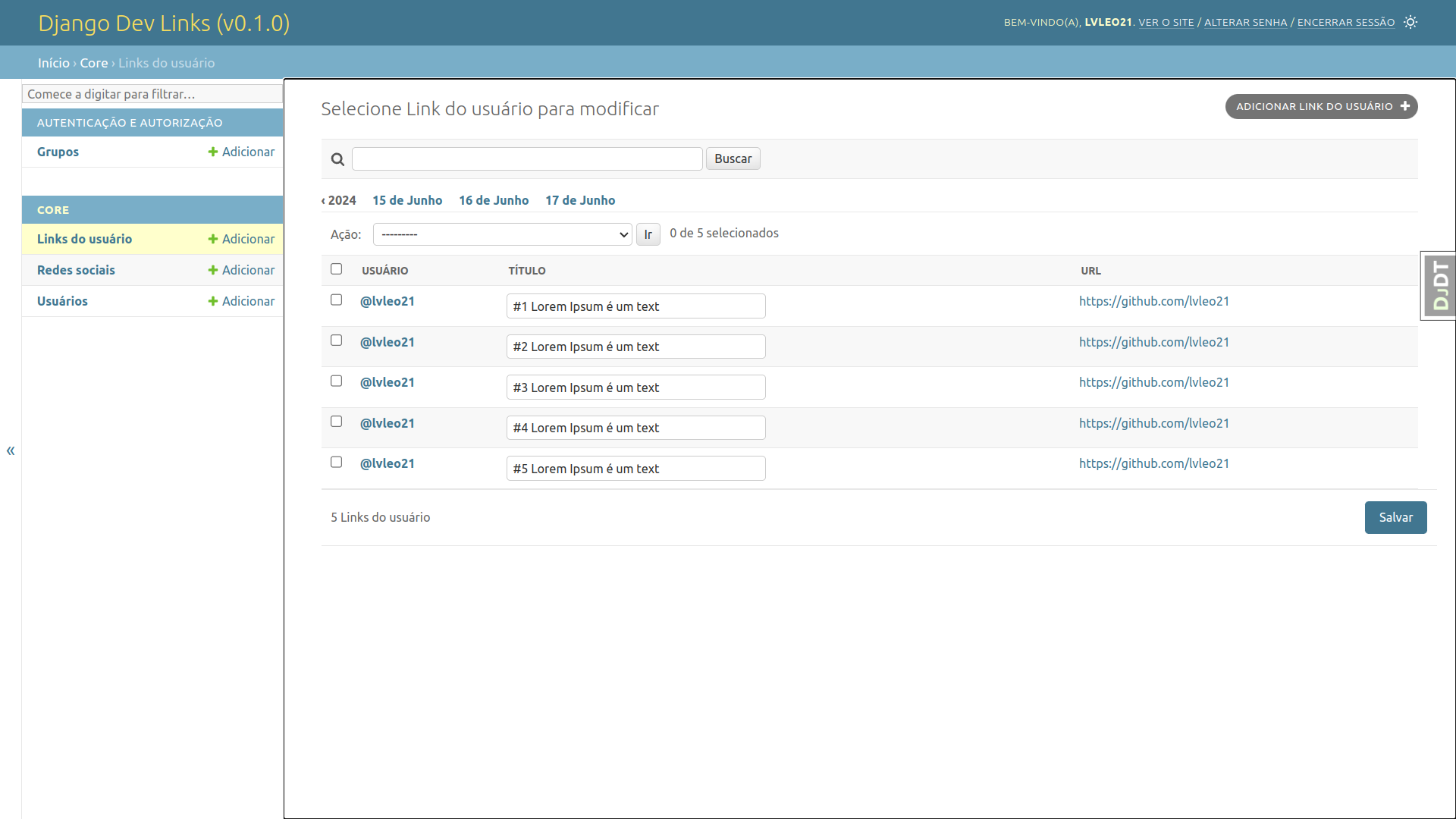Viewport: 1456px width, 819px height.
Task: Select the 2024 date filter expander
Action: (x=337, y=200)
